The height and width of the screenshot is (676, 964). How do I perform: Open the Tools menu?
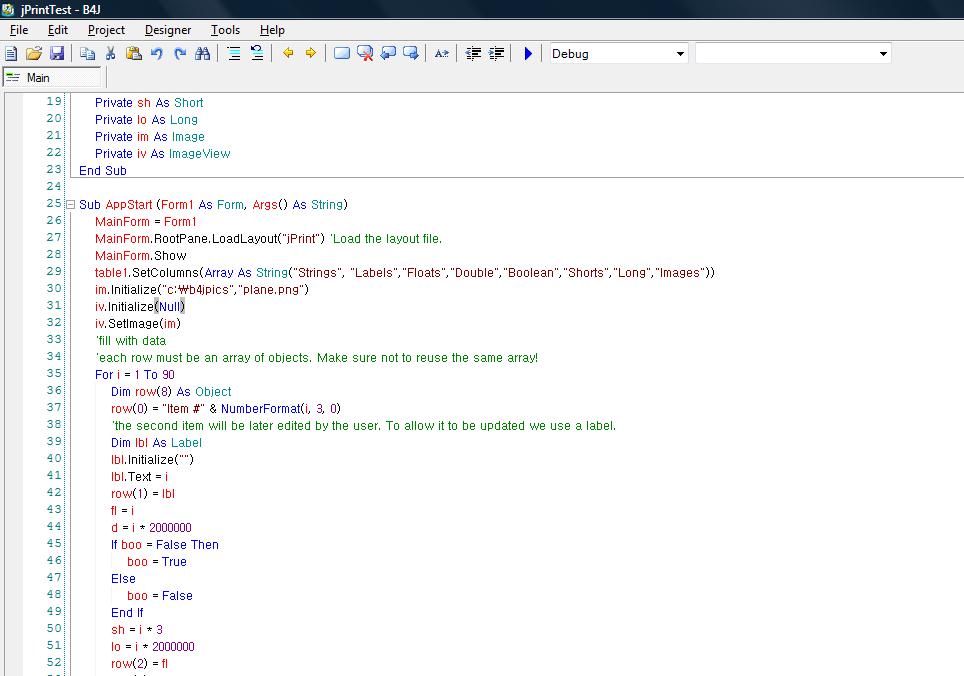[x=225, y=30]
